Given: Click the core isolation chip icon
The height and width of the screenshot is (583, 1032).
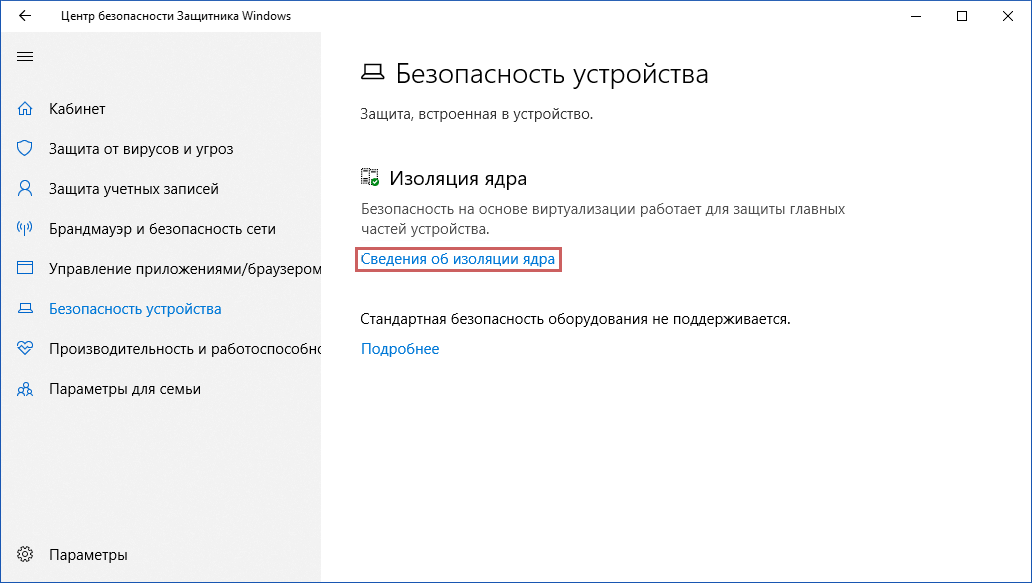Looking at the screenshot, I should [370, 177].
